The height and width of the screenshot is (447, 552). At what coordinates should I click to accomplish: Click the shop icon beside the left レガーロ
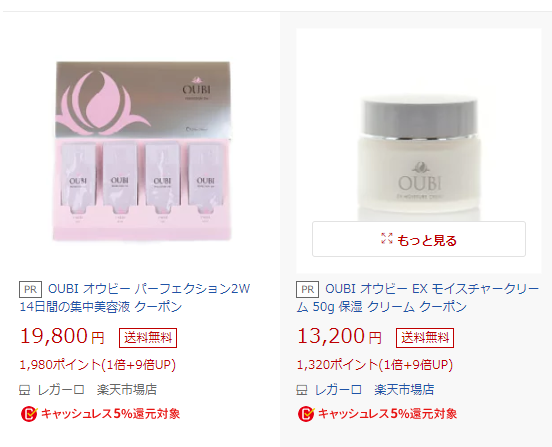[24, 390]
